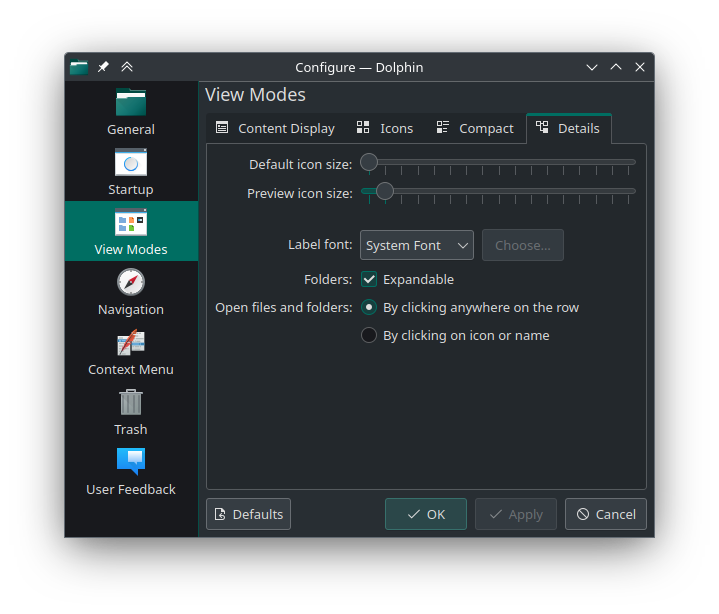Viewport: 719px width, 614px height.
Task: Open the Trash settings page
Action: (x=131, y=412)
